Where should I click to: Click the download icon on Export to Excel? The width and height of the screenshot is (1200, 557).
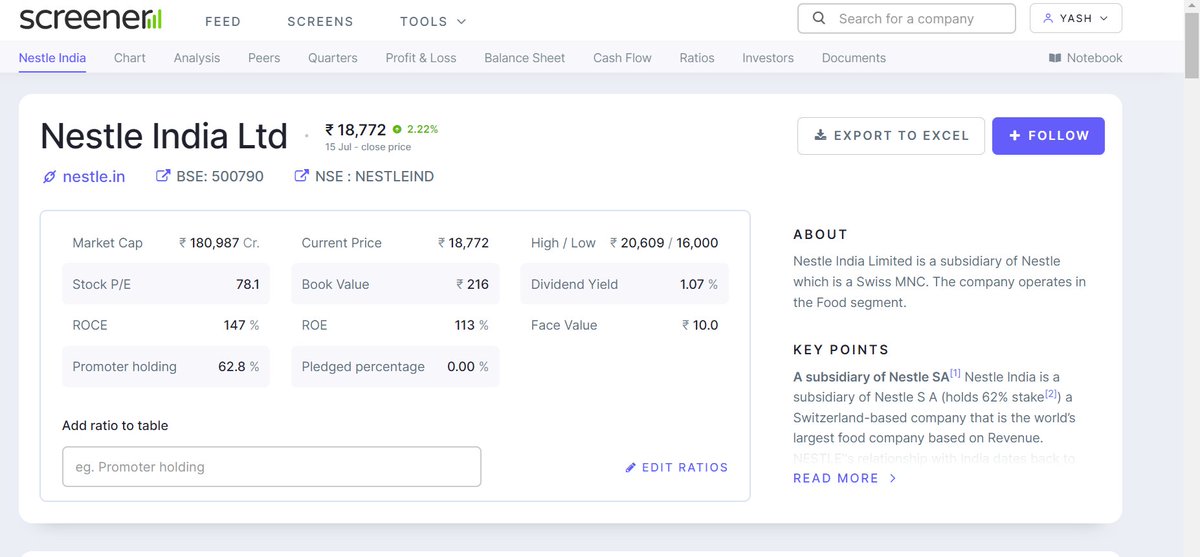point(820,135)
